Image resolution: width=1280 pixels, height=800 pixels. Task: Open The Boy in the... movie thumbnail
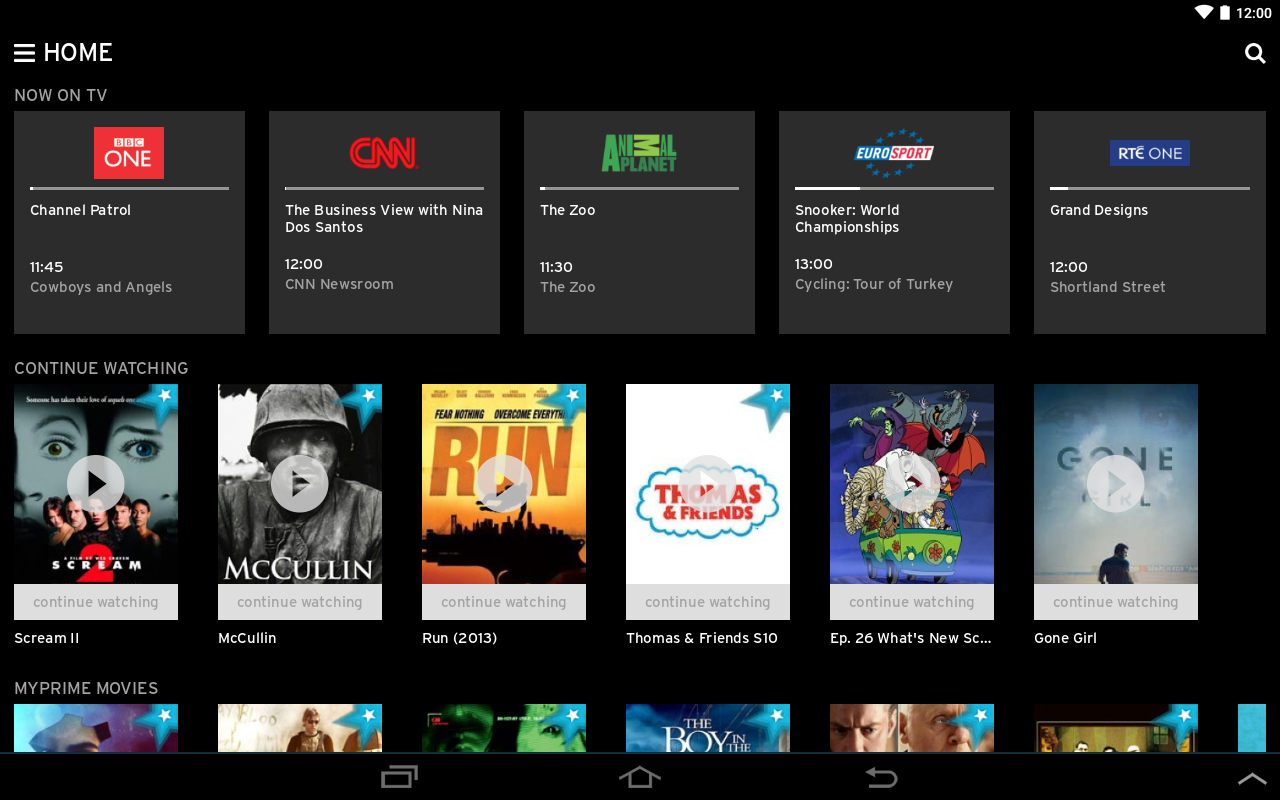pyautogui.click(x=708, y=728)
